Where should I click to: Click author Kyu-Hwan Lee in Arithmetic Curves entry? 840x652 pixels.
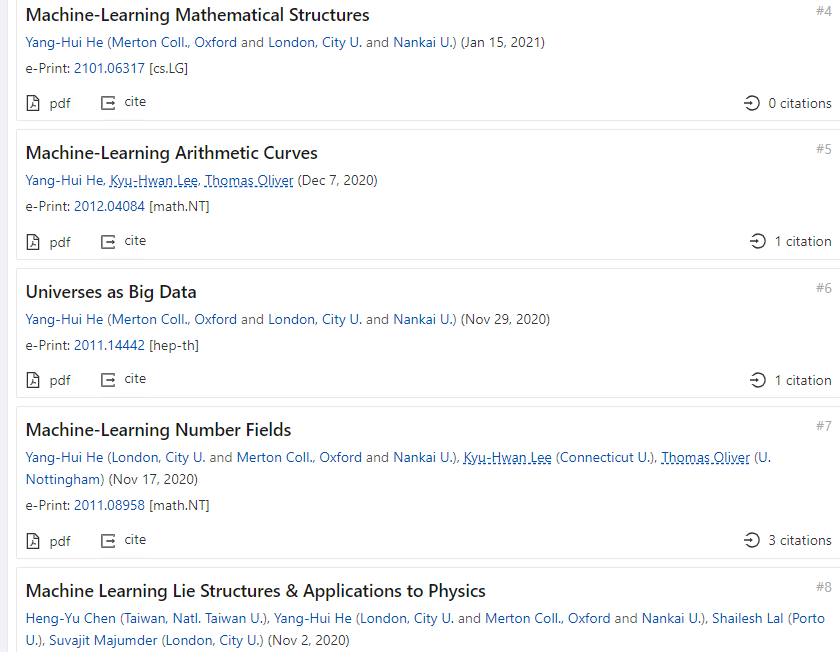point(154,180)
